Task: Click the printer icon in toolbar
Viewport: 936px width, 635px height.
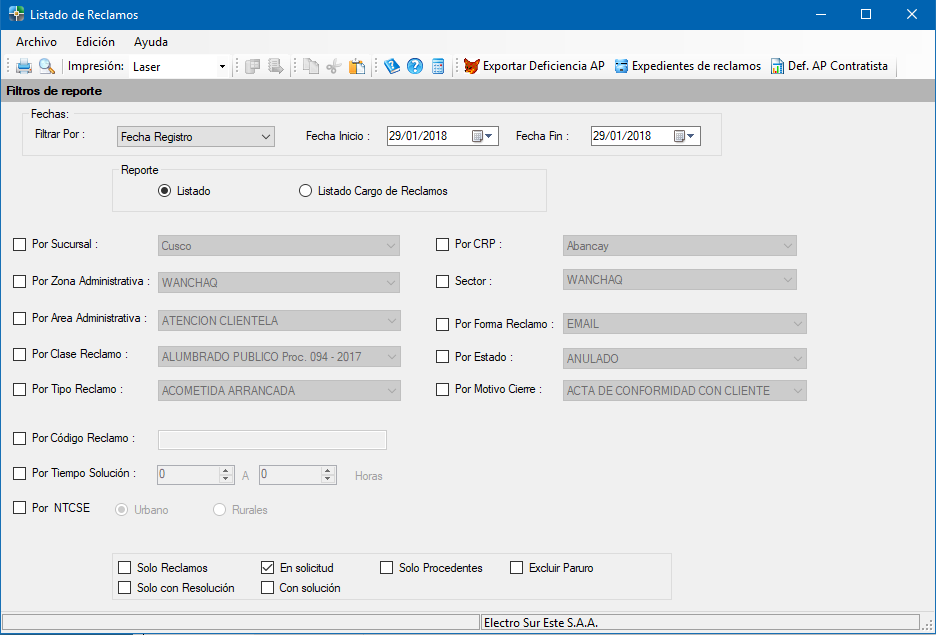Action: pyautogui.click(x=24, y=67)
